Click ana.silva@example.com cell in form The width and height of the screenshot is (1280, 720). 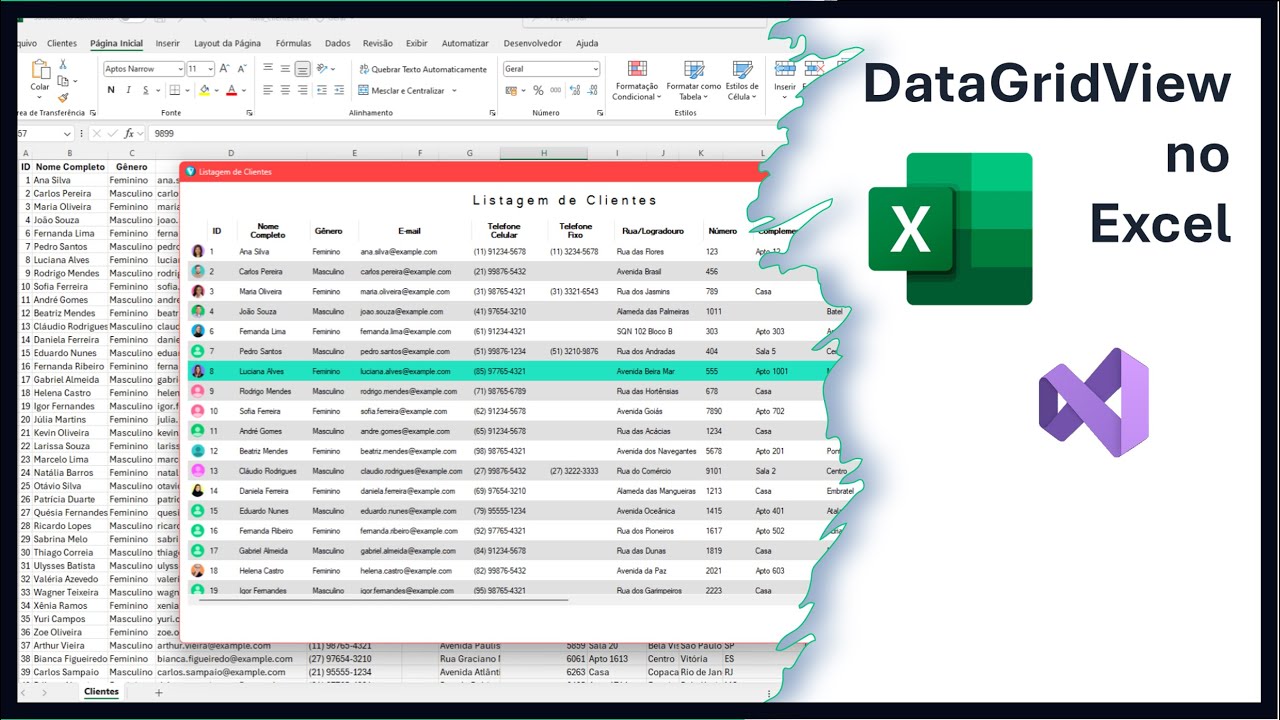tap(399, 252)
